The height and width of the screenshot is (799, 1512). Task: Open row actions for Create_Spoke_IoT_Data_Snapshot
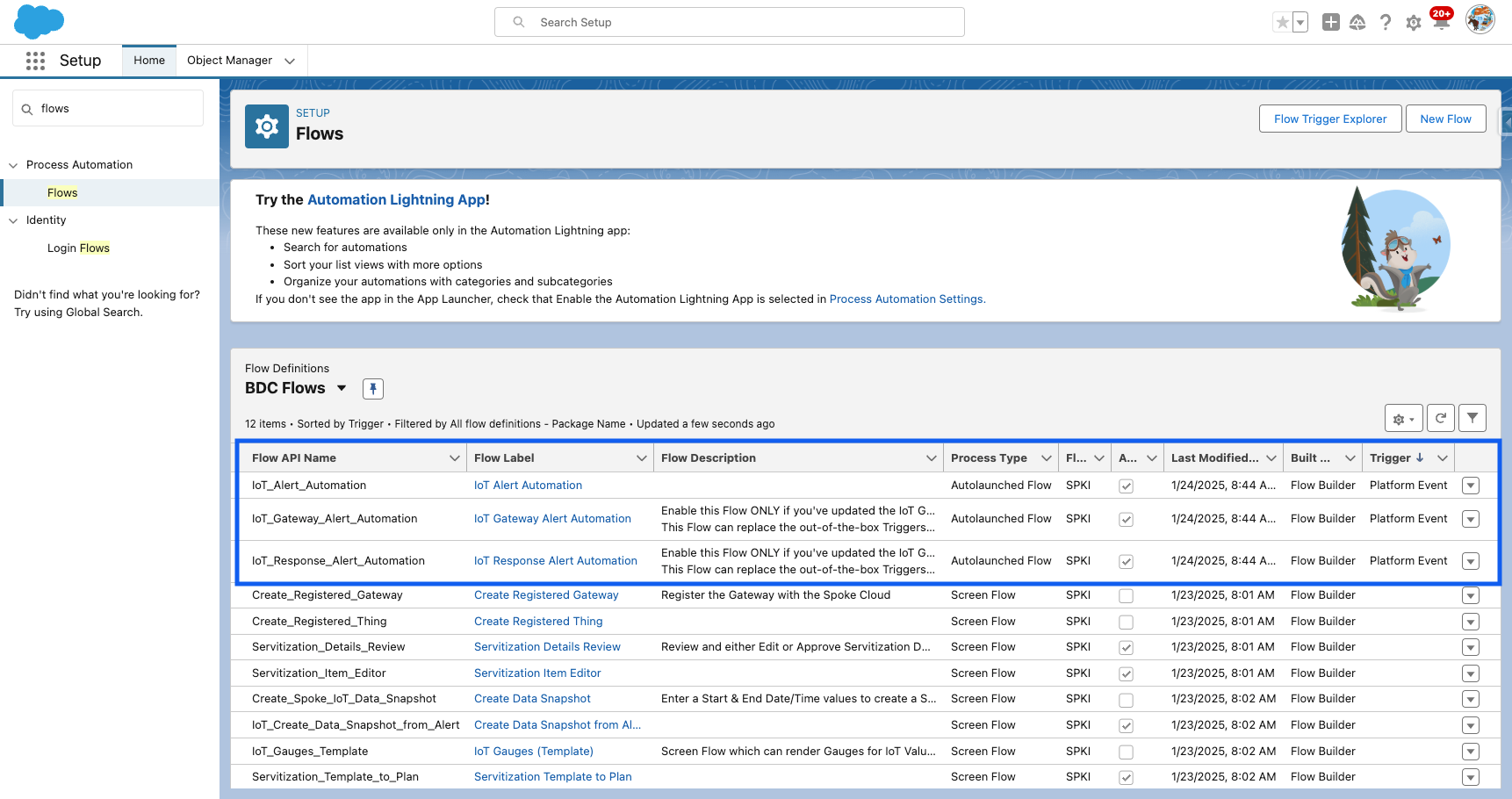pyautogui.click(x=1471, y=699)
